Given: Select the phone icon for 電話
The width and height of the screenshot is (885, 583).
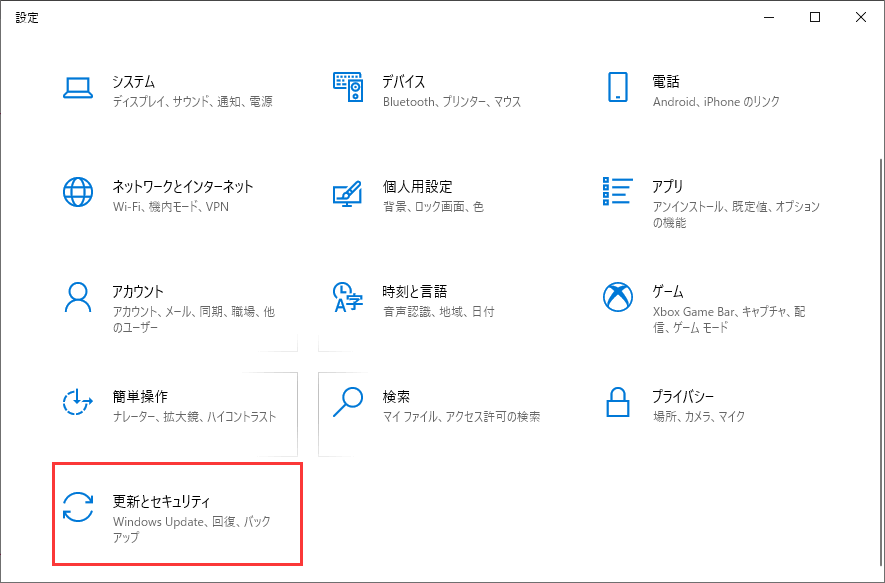Looking at the screenshot, I should pyautogui.click(x=617, y=88).
